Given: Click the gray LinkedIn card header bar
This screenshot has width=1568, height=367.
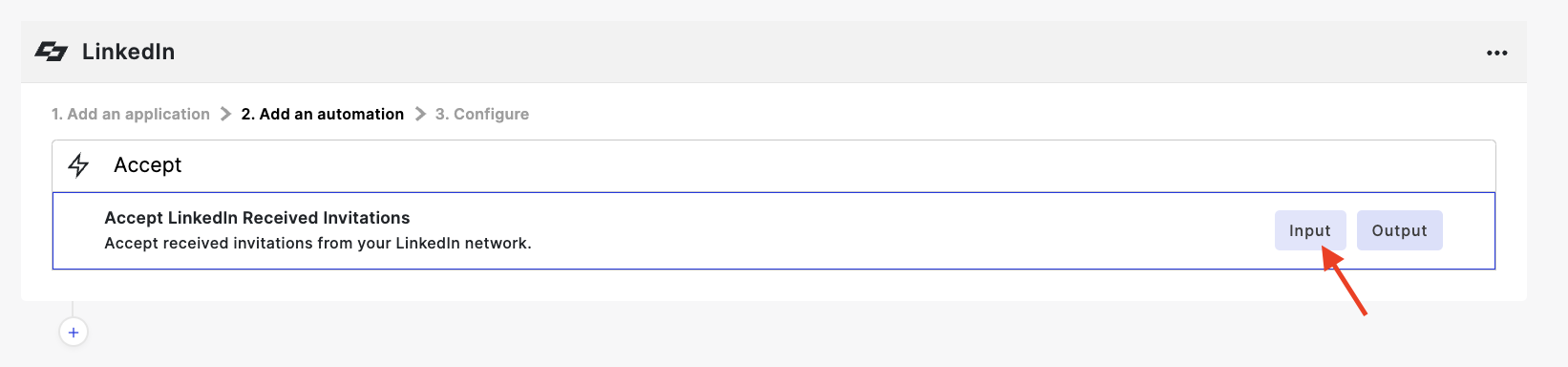Looking at the screenshot, I should click(x=773, y=52).
